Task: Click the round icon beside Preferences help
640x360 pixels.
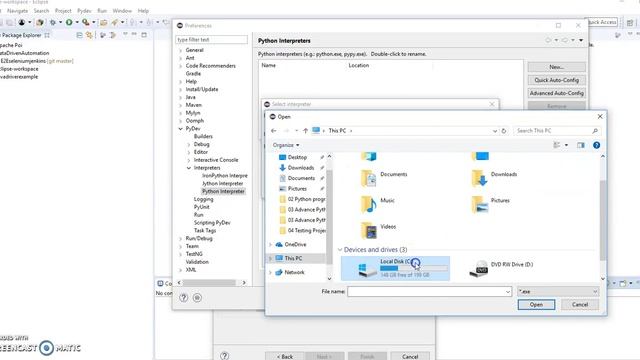Action: [x=197, y=298]
